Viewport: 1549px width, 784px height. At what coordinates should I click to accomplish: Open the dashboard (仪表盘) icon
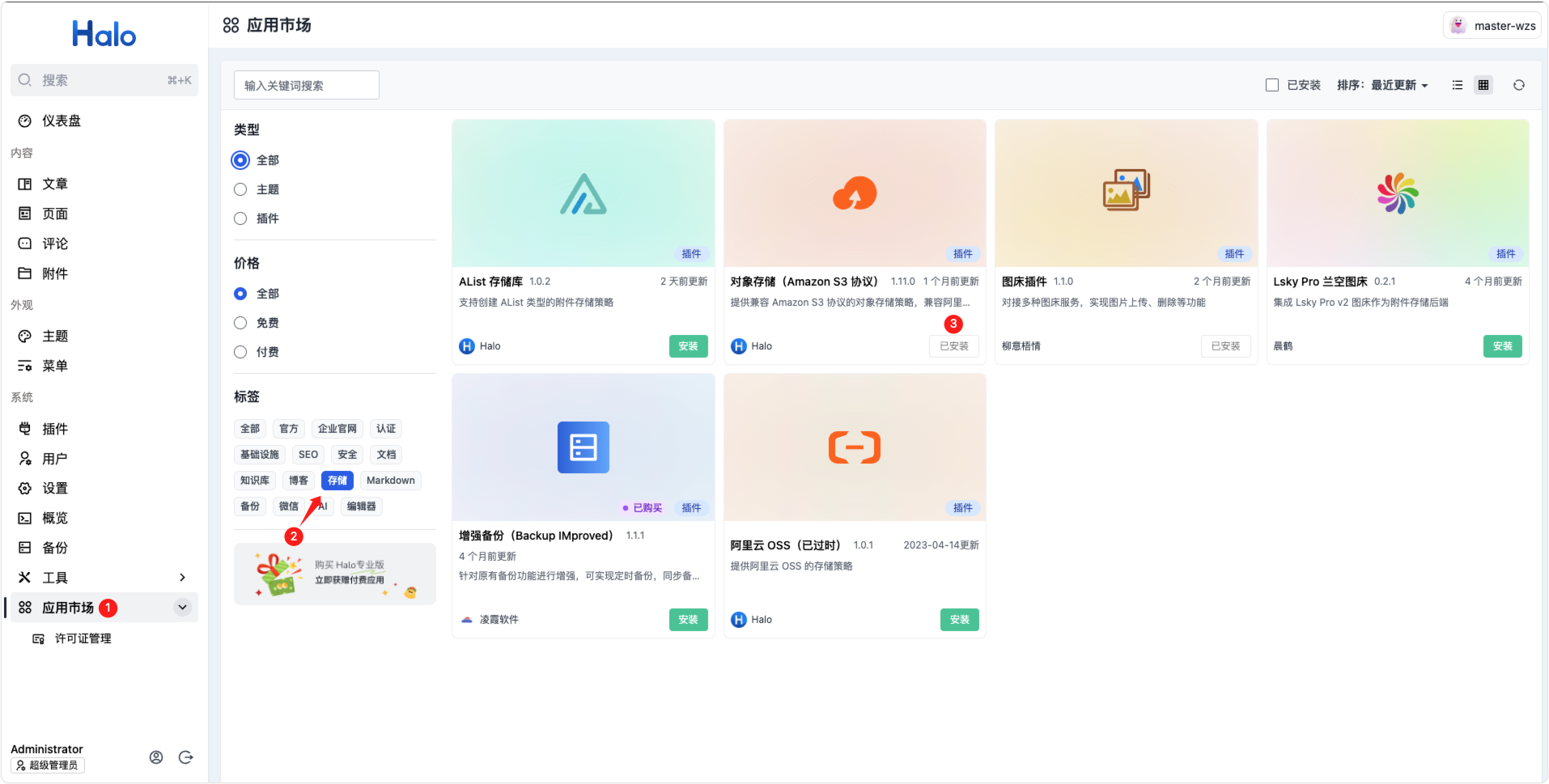[x=25, y=121]
